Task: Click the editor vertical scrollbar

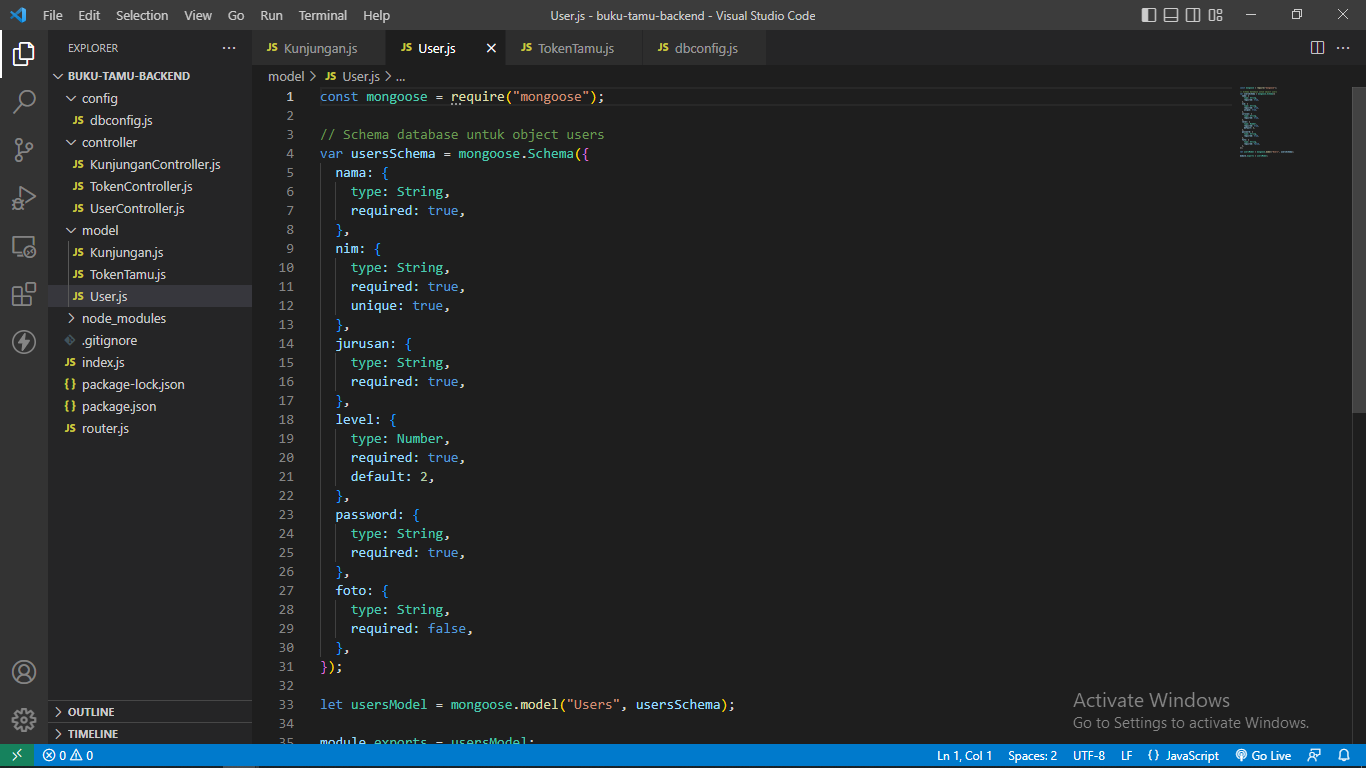Action: (1359, 250)
